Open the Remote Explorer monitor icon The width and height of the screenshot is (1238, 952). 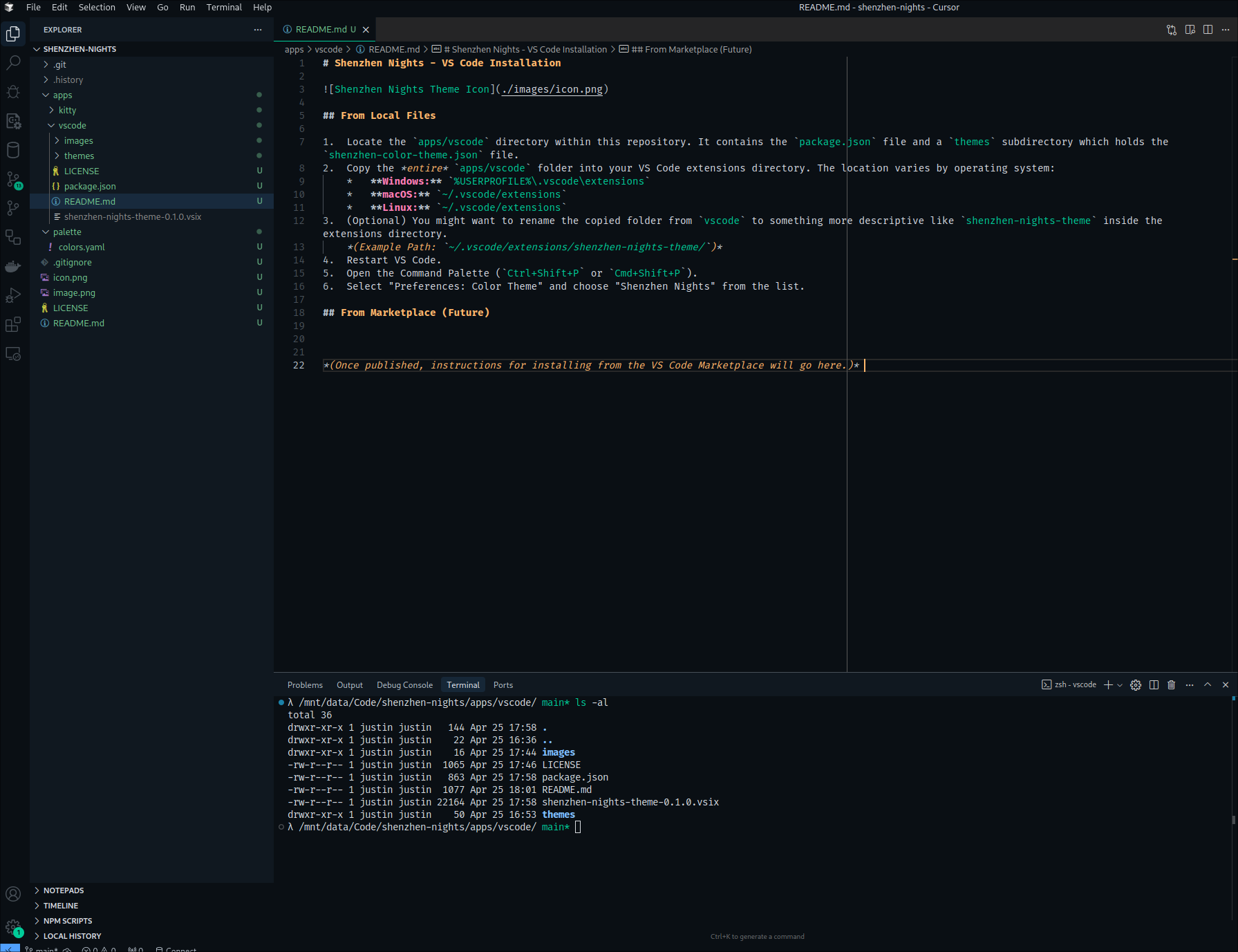[x=13, y=354]
